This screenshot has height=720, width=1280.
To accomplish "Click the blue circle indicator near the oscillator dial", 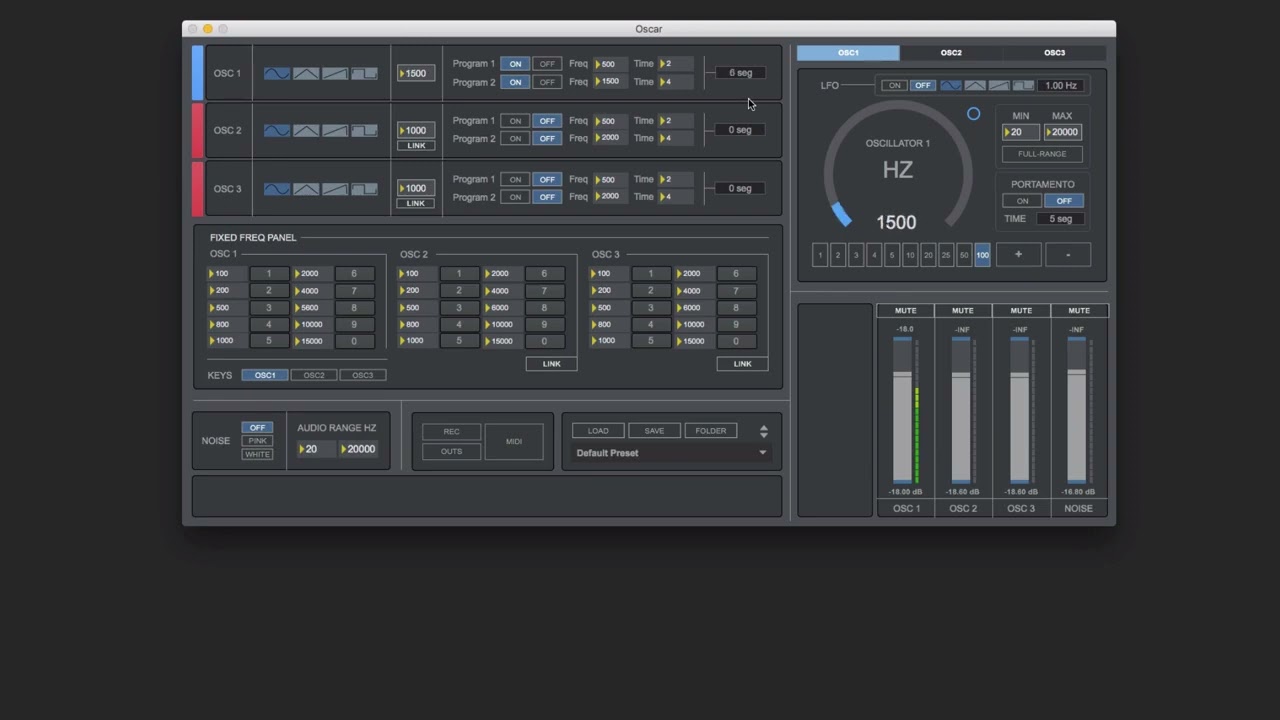I will [973, 114].
